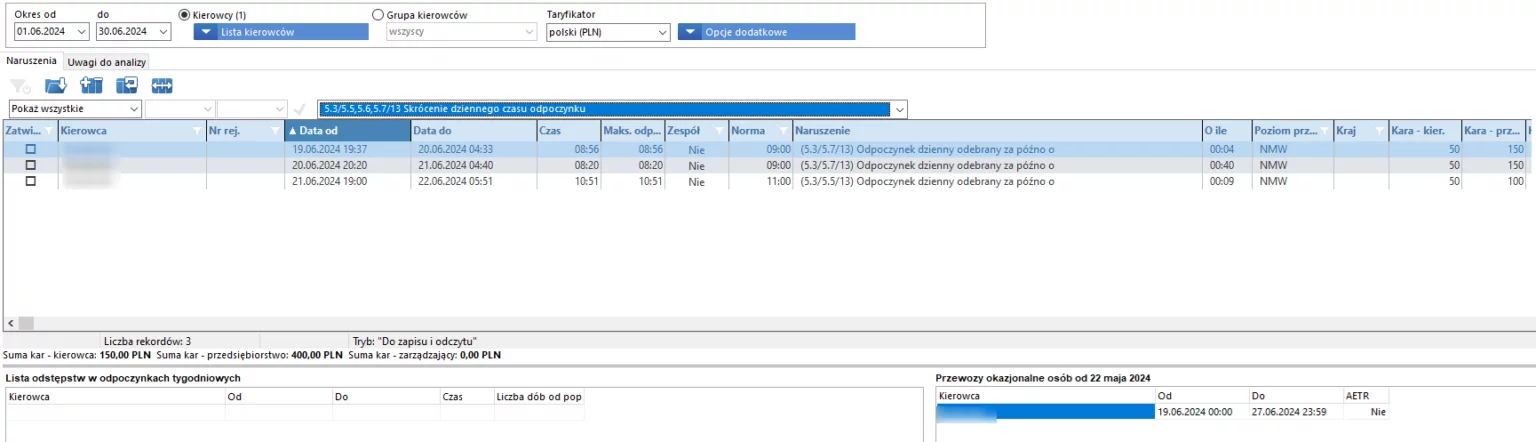Open the Pokaż wszystkie combo box
This screenshot has width=1536, height=442.
76,109
